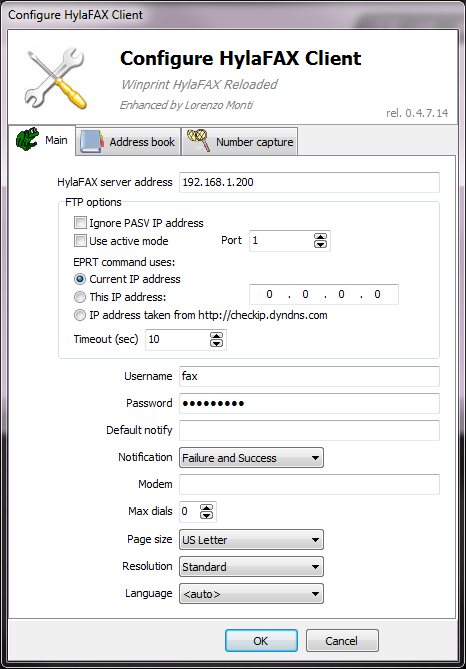The image size is (466, 669).
Task: Click the frog icon on Main tab
Action: click(27, 140)
